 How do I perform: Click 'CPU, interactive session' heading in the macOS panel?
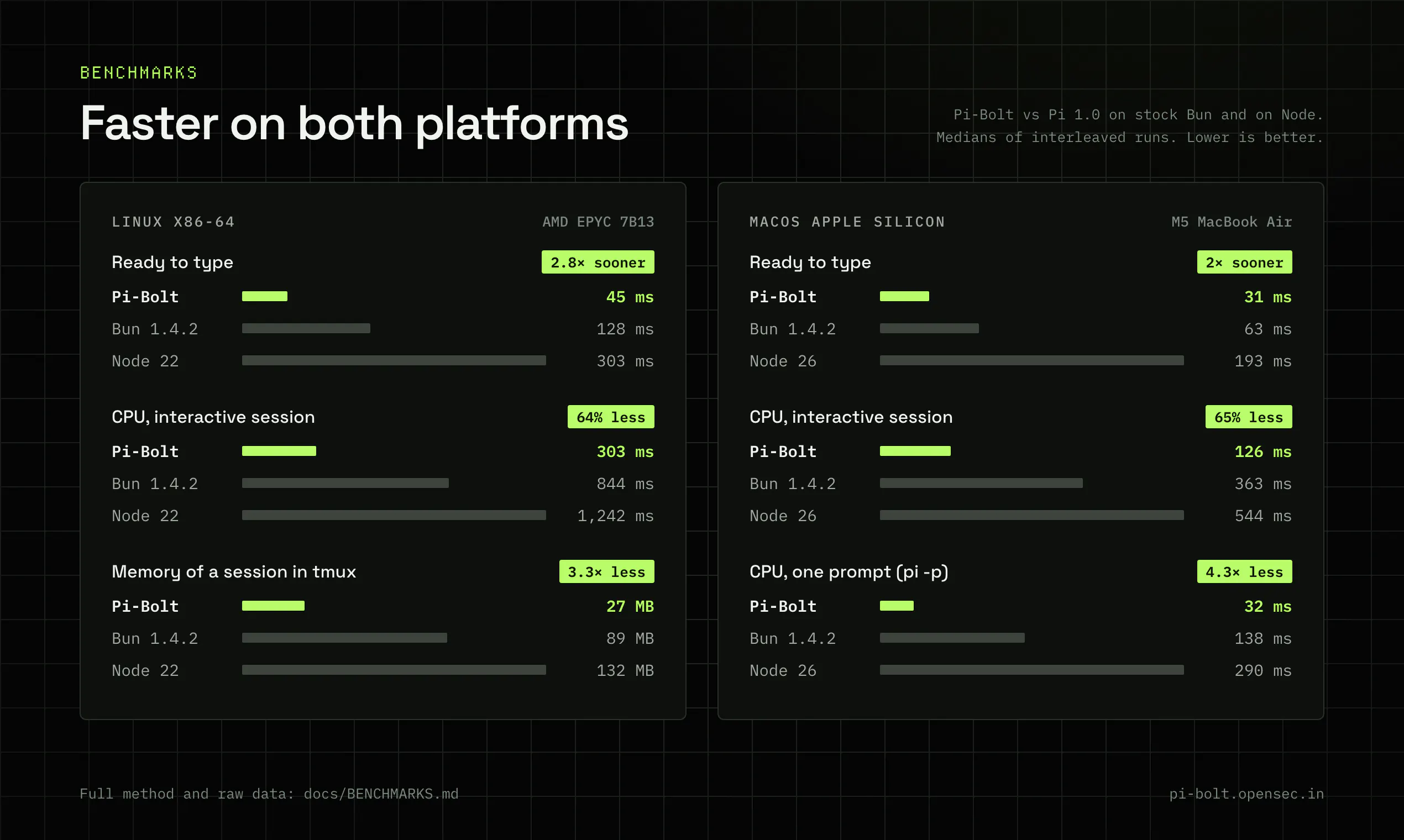pos(851,417)
